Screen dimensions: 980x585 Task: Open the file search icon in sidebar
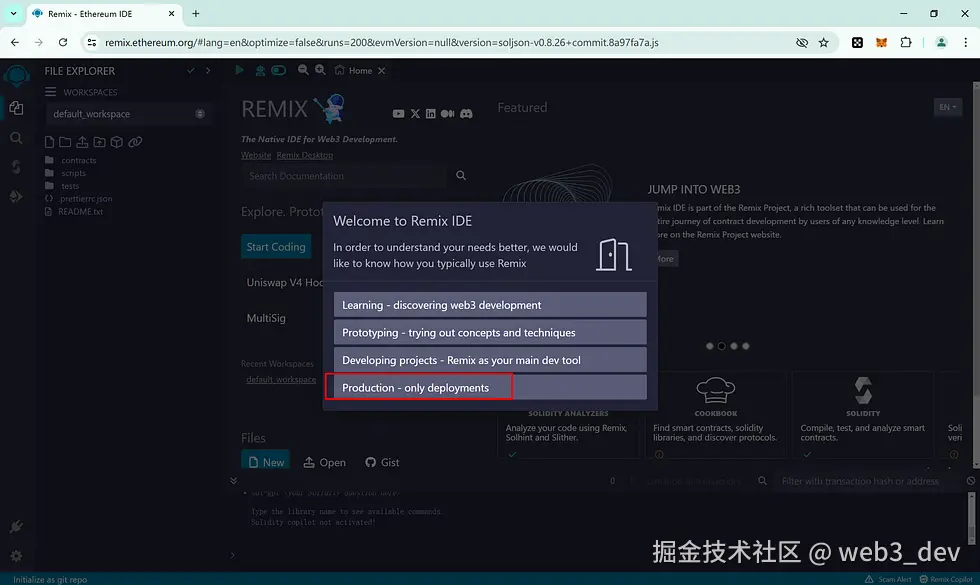point(16,138)
